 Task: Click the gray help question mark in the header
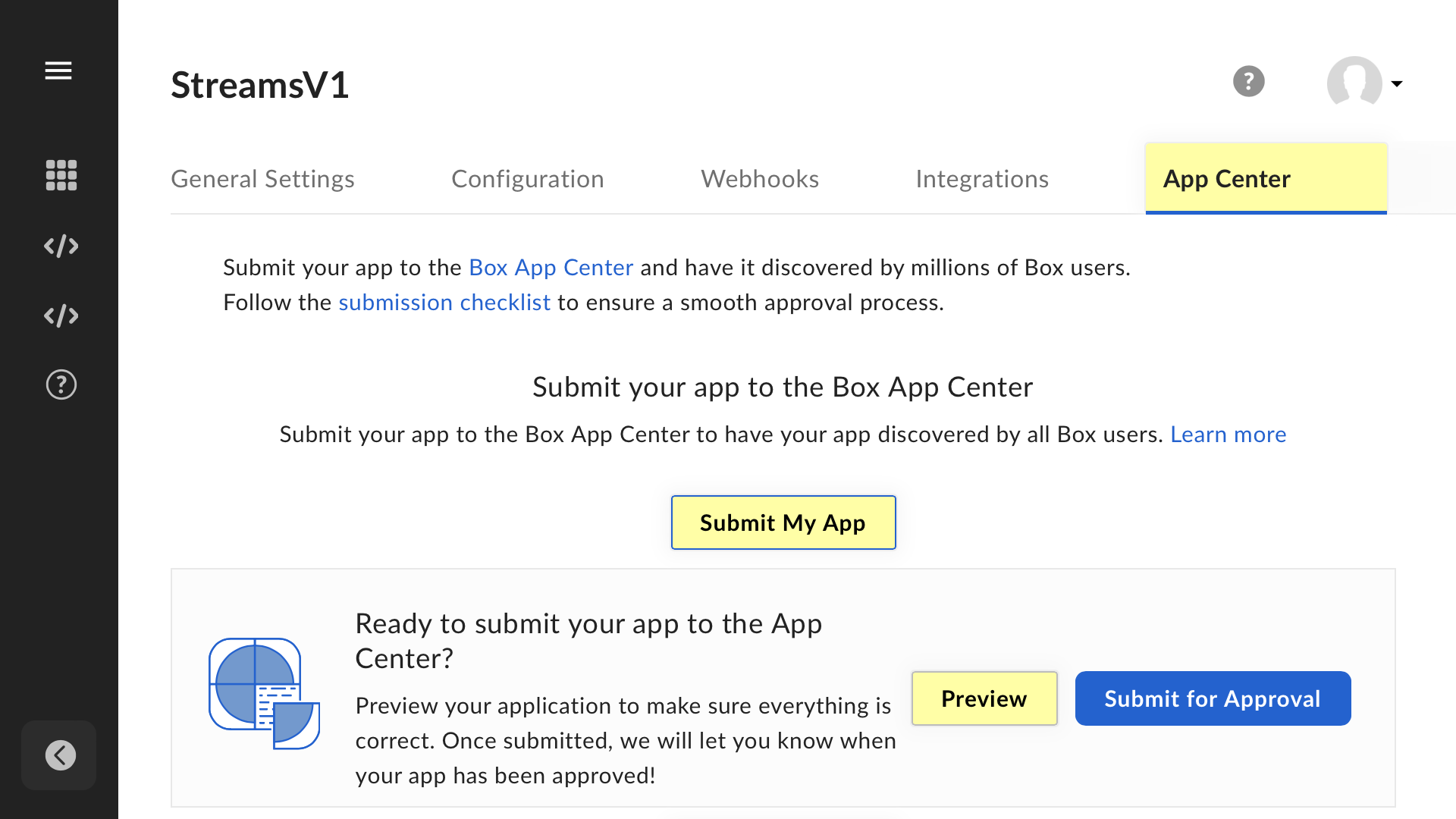1248,81
